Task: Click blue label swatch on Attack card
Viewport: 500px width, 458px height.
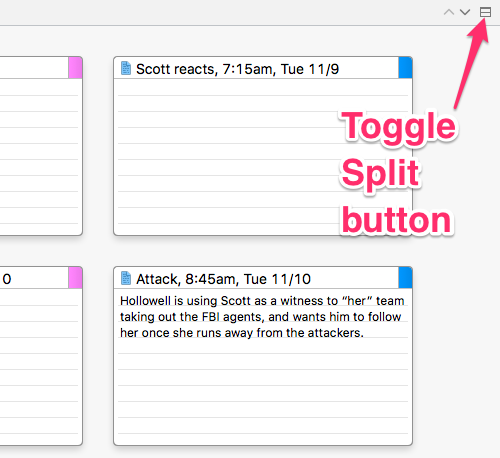Action: click(x=405, y=277)
